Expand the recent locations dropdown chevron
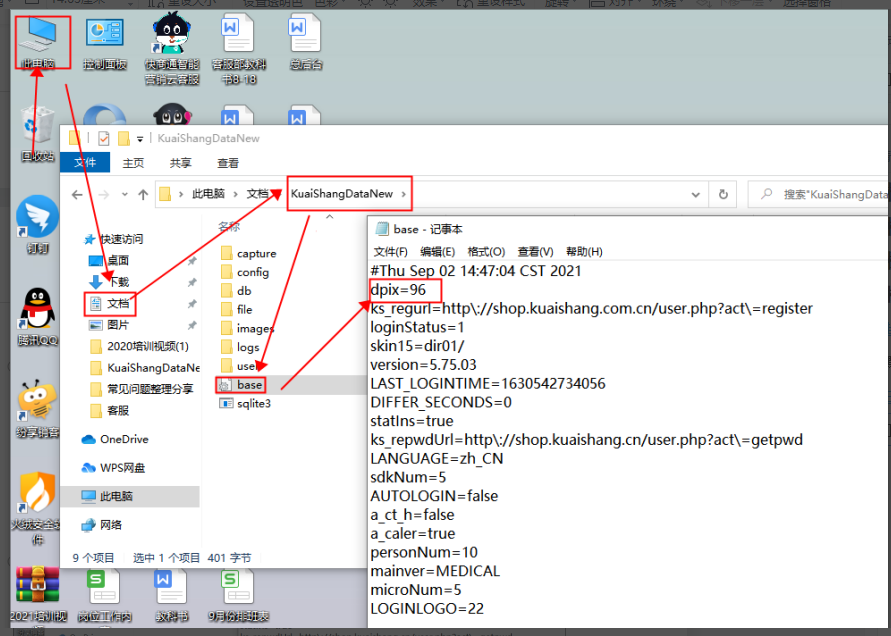Screen dimensions: 891x636 point(123,194)
